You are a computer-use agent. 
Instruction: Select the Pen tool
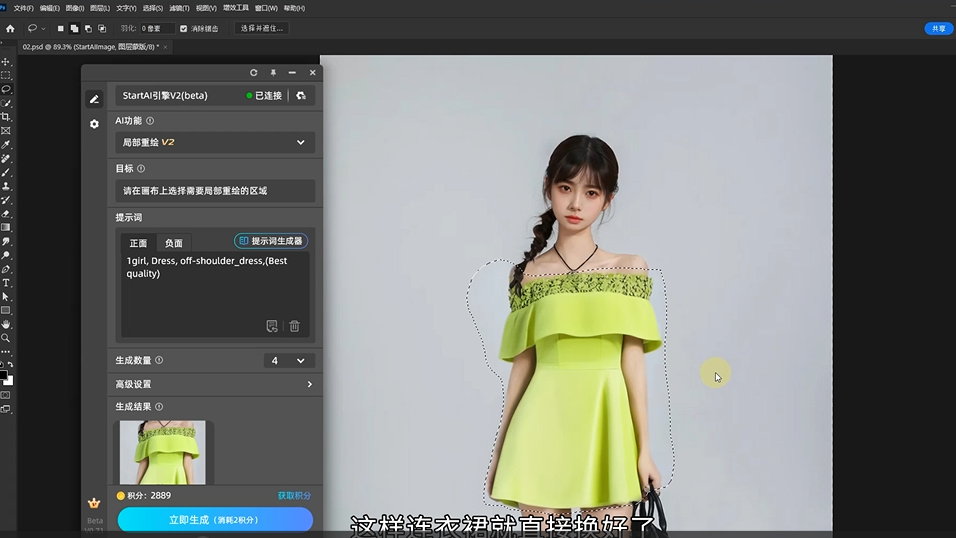pos(5,269)
